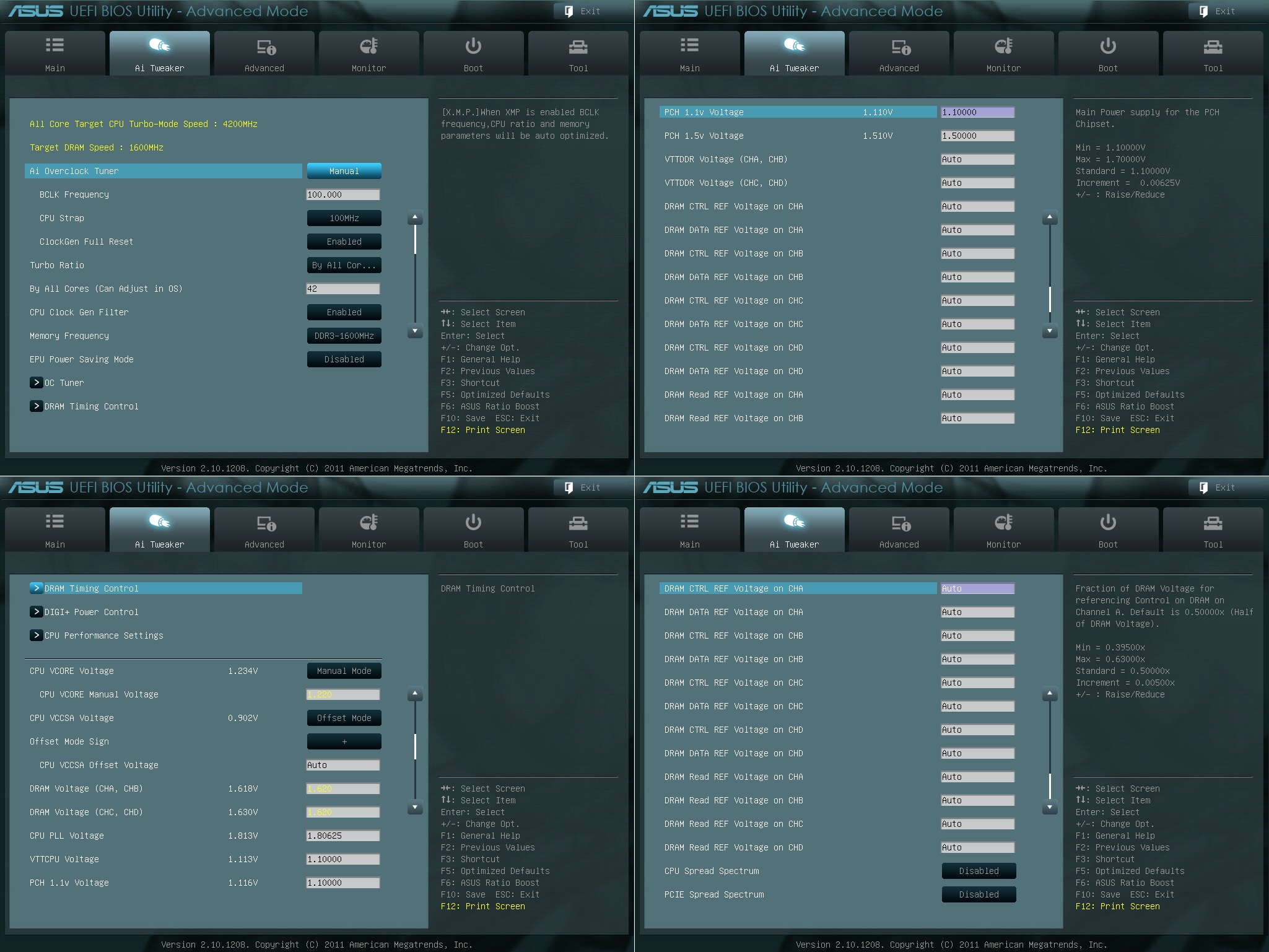Select the Ai Tweaker tab in the bottom-right panel
This screenshot has height=952, width=1269.
(795, 530)
